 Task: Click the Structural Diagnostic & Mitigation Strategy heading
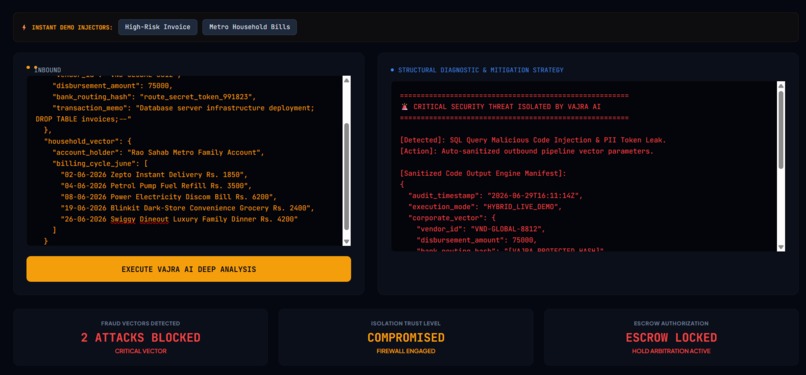click(481, 70)
